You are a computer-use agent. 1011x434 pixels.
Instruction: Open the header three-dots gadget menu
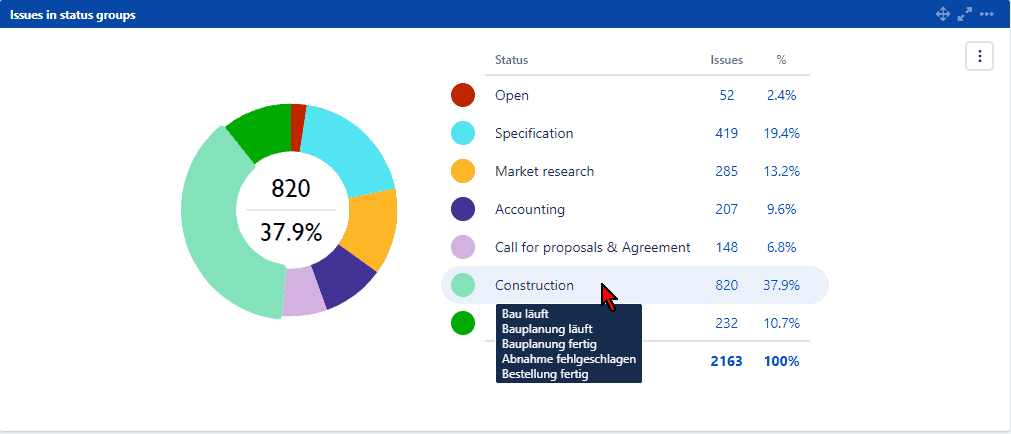pyautogui.click(x=987, y=14)
